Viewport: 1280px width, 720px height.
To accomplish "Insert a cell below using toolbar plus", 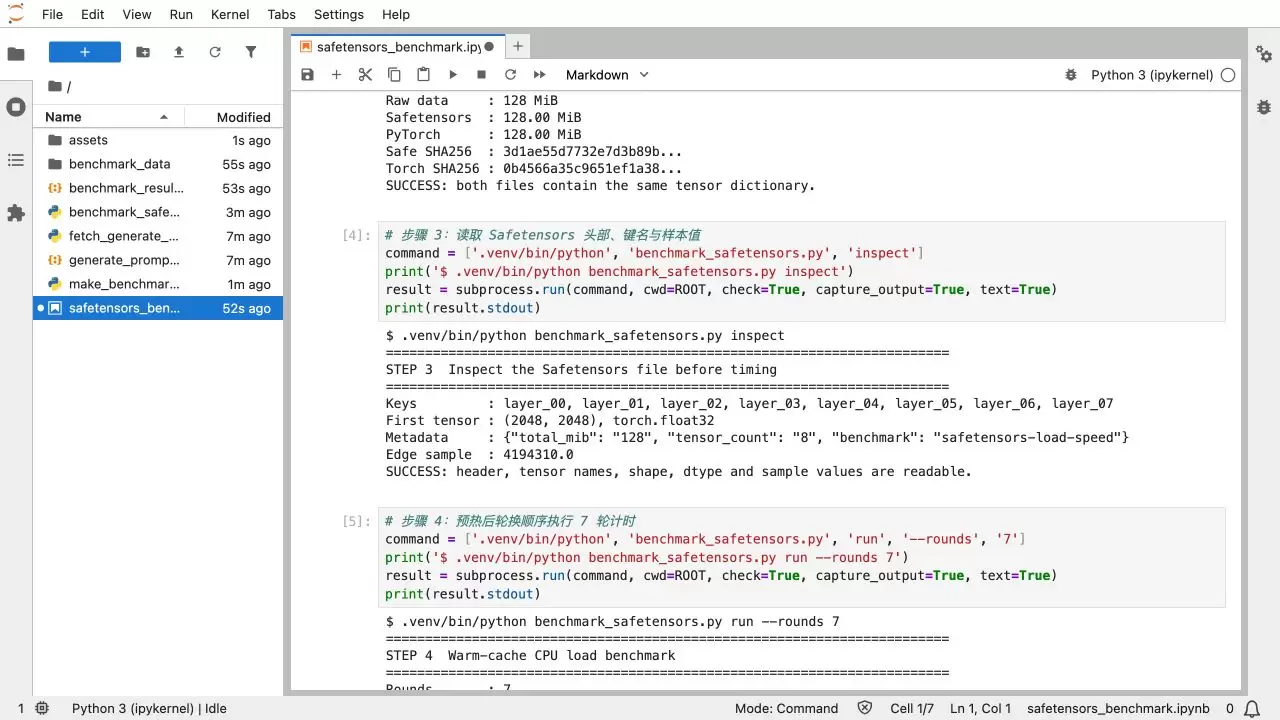I will click(x=336, y=75).
